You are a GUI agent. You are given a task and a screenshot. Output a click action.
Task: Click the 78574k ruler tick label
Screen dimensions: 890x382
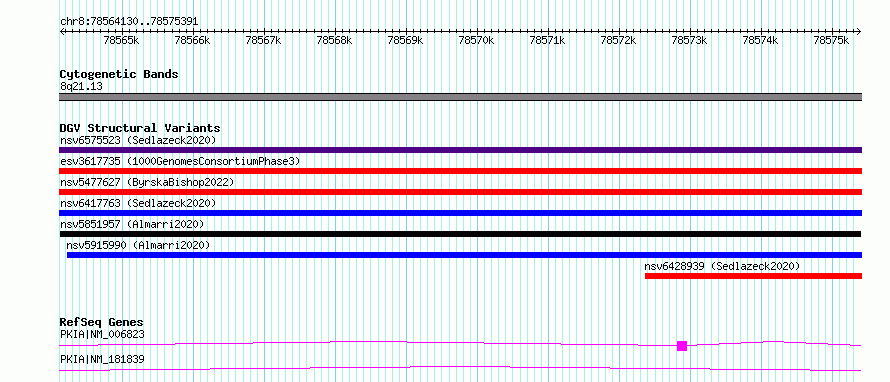[x=760, y=40]
